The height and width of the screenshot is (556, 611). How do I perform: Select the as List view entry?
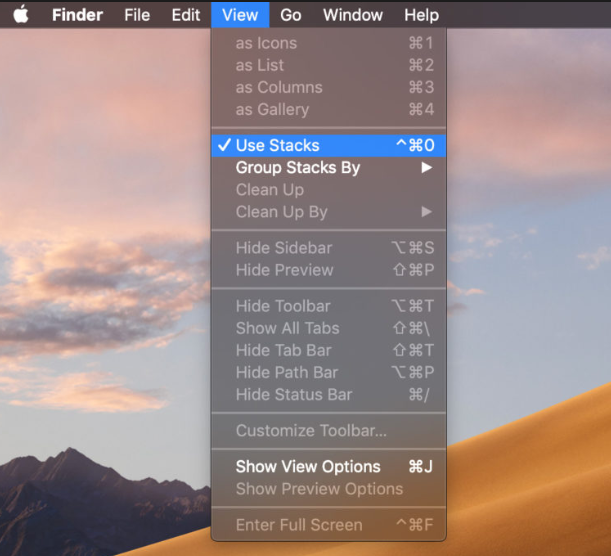(260, 65)
